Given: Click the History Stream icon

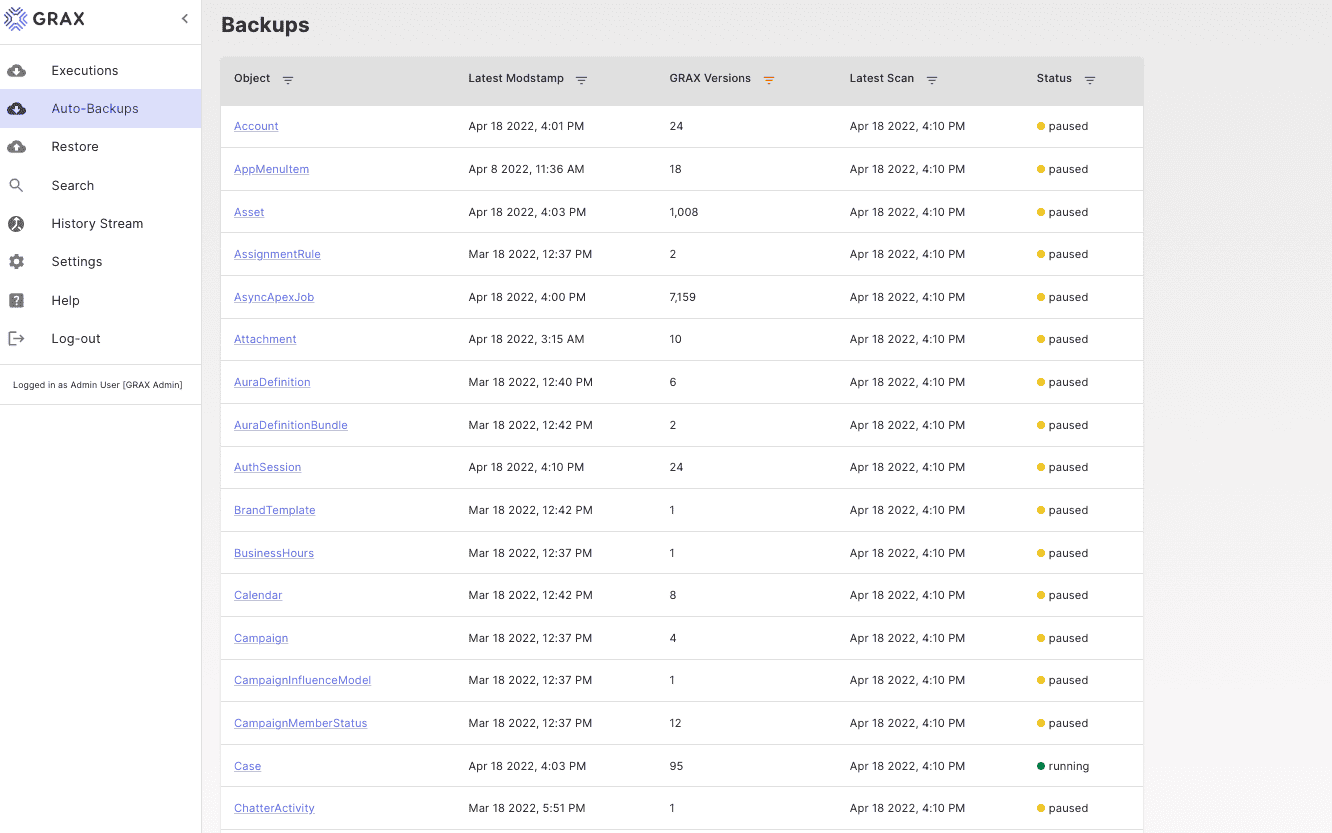Looking at the screenshot, I should tap(17, 224).
